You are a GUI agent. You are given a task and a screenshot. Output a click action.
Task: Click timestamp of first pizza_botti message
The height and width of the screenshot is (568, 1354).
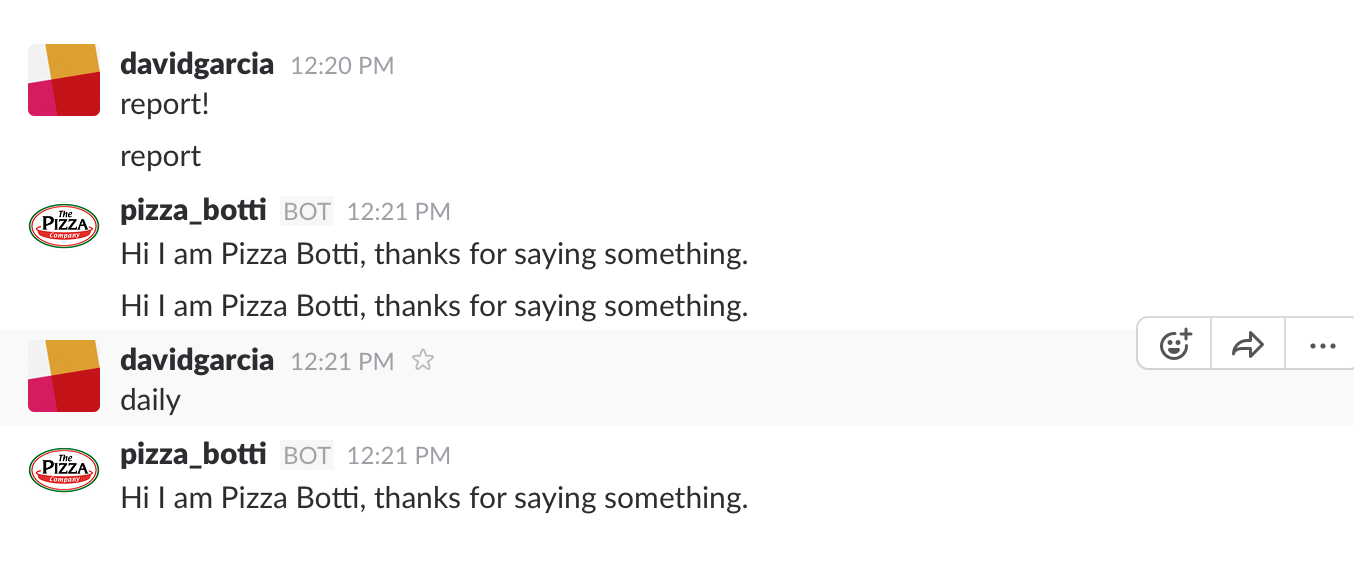398,212
